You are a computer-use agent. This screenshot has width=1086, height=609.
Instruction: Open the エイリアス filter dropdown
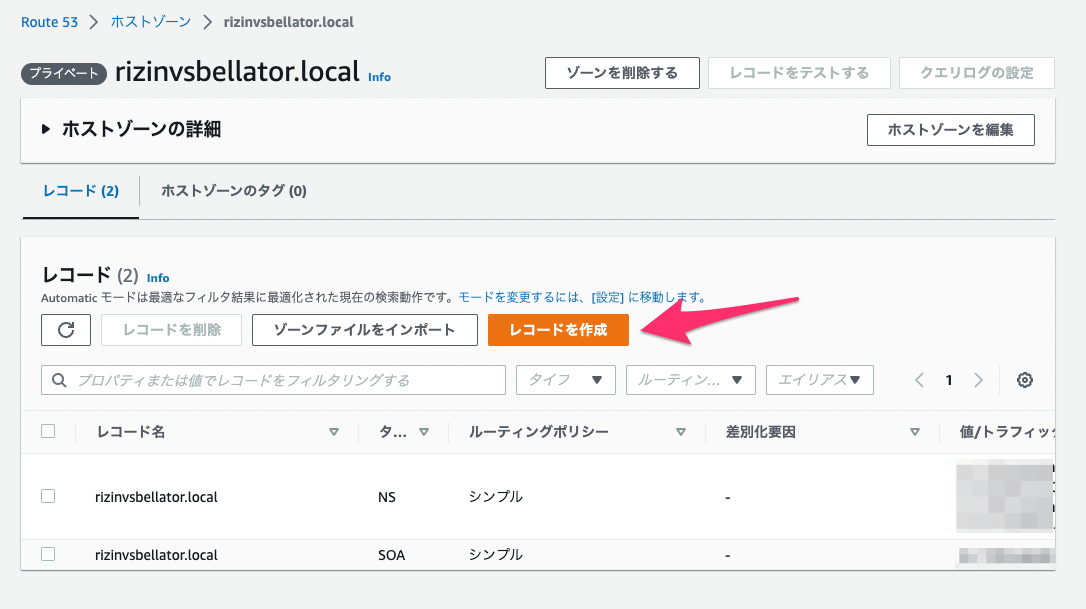[819, 380]
